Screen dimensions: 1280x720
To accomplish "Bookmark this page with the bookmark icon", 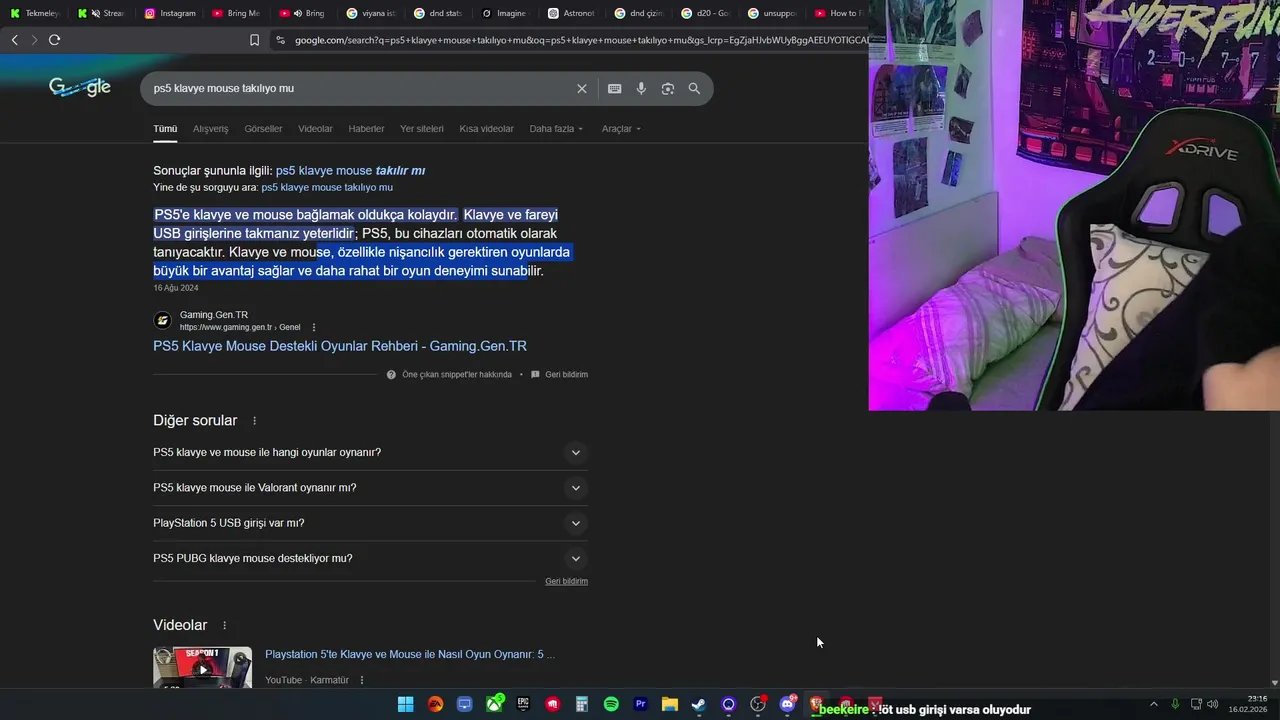I will 254,40.
